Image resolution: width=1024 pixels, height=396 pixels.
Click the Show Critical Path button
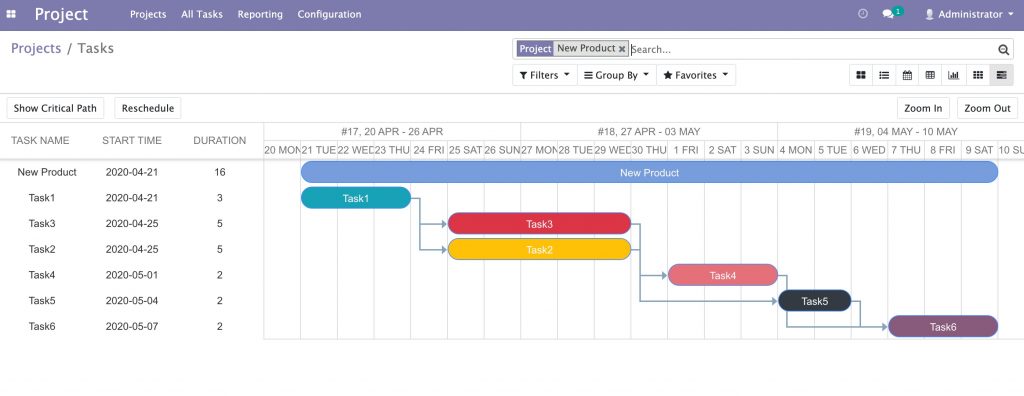(x=55, y=108)
